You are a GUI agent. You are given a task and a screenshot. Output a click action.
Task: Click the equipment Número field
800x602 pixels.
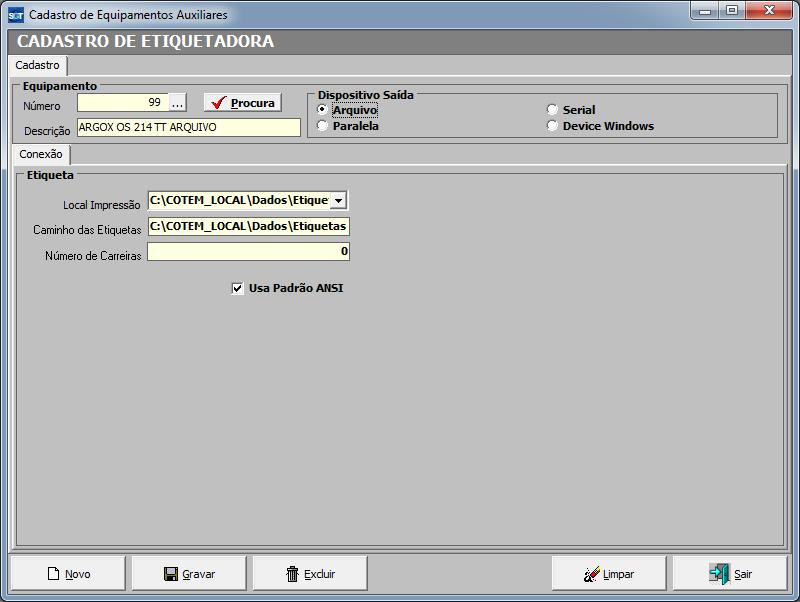pos(122,103)
